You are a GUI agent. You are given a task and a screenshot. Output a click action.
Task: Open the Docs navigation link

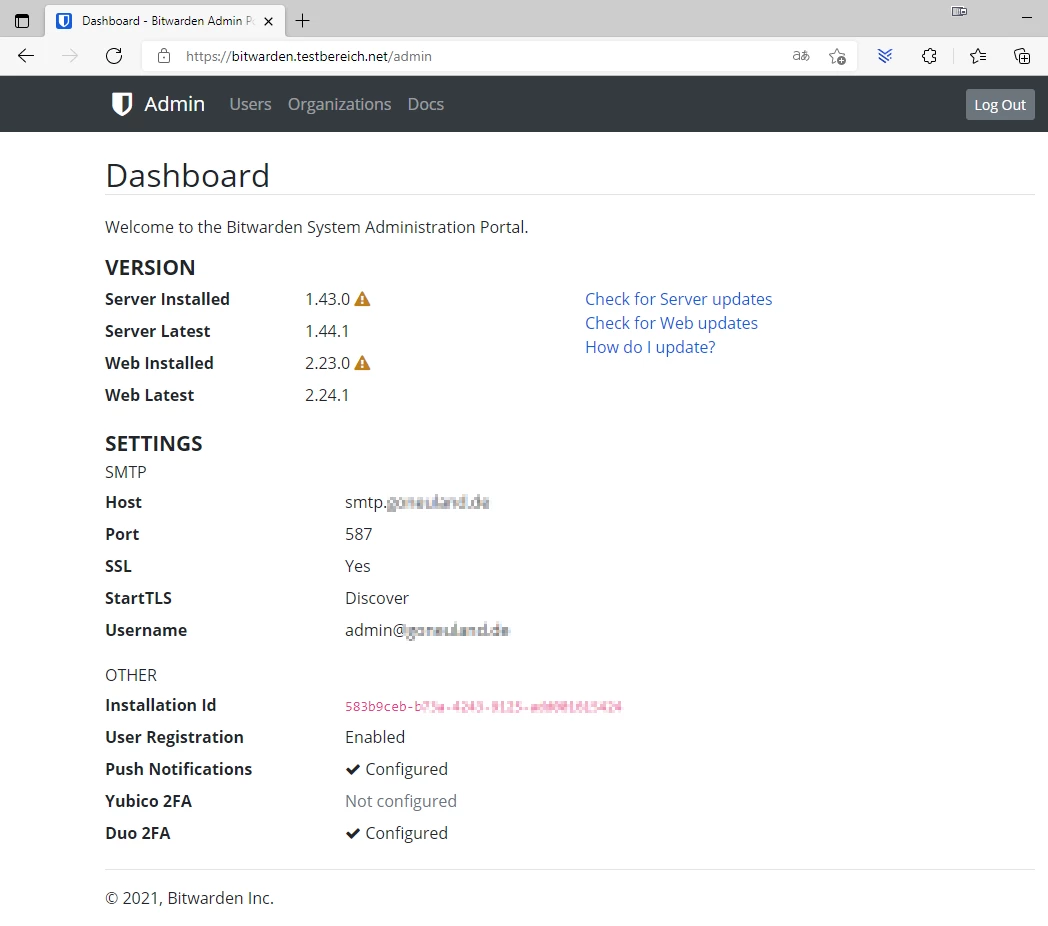click(425, 104)
